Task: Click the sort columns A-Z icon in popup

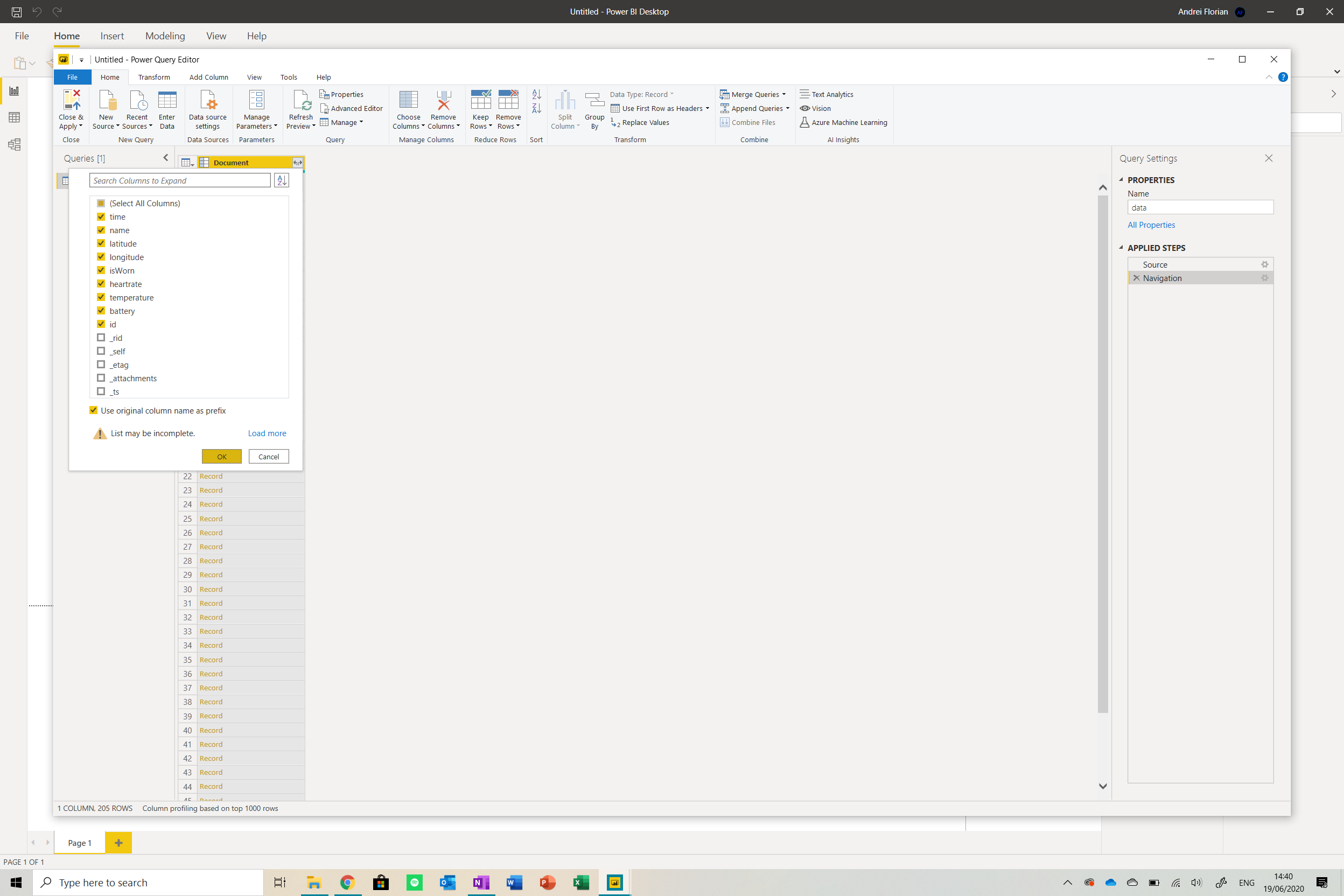Action: (282, 180)
